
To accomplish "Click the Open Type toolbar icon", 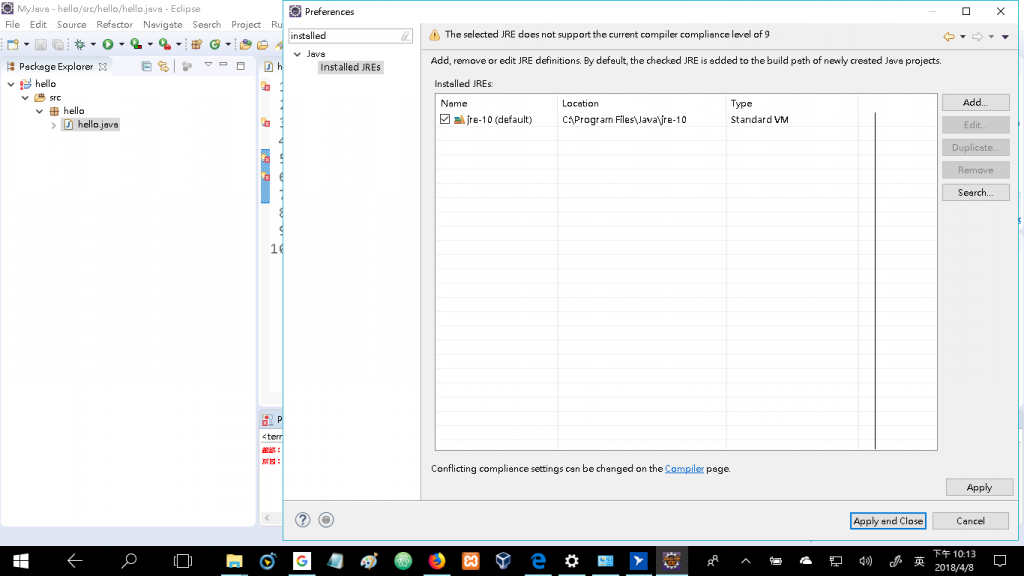I will pyautogui.click(x=246, y=44).
